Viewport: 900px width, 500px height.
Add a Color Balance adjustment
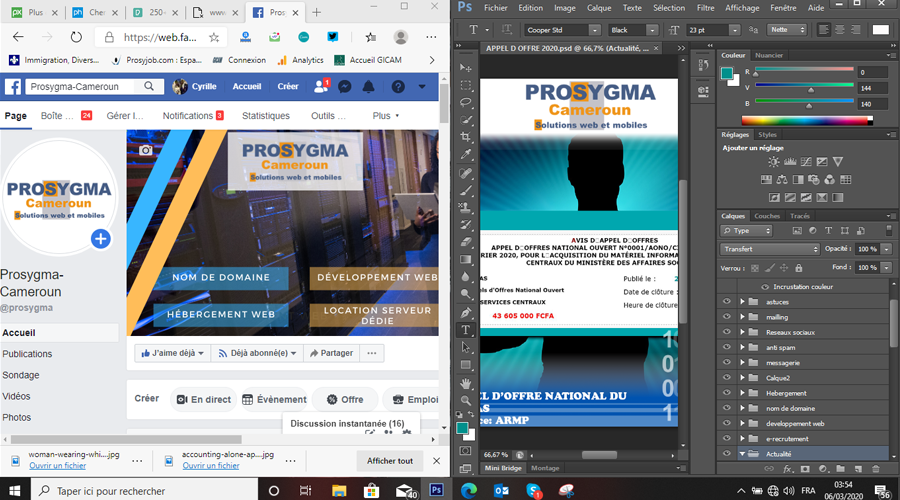(x=782, y=180)
